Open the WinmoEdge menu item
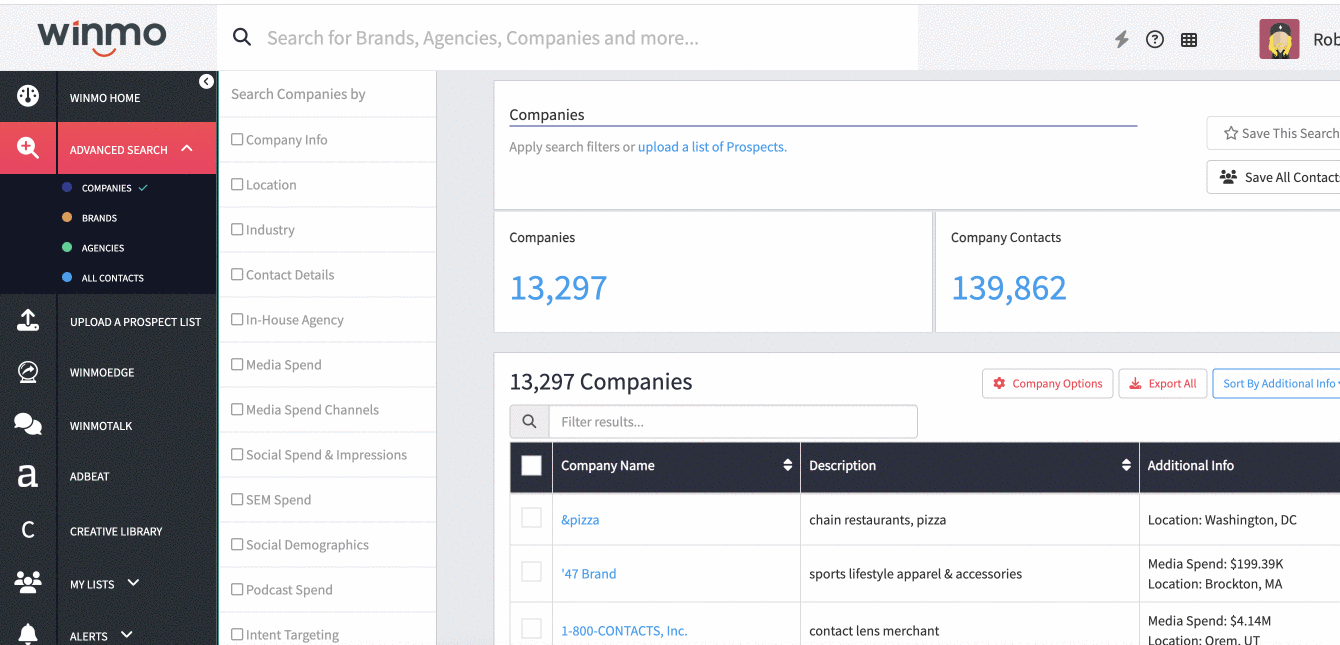Screen dimensions: 1340x645 pos(102,372)
